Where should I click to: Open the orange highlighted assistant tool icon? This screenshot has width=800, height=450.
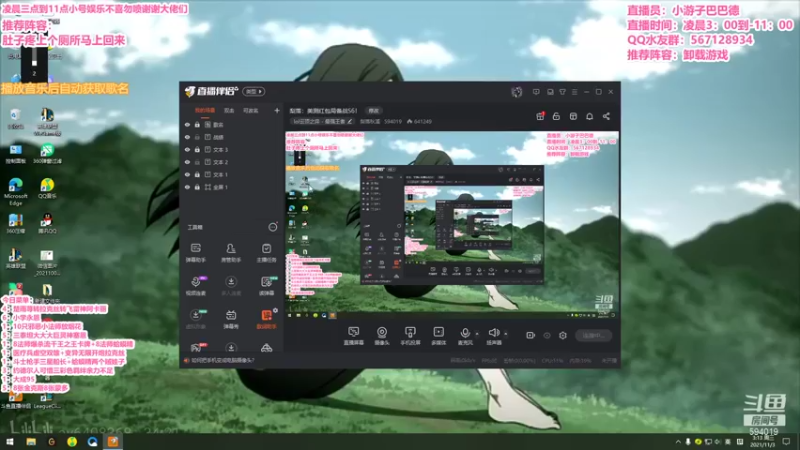(266, 319)
